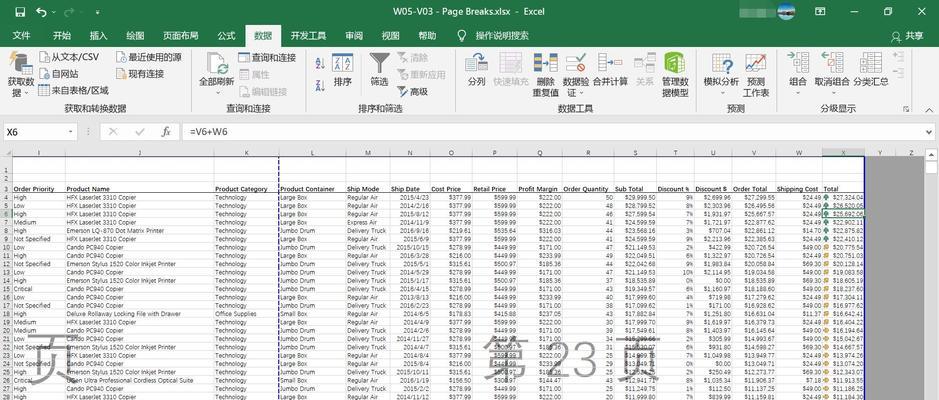The width and height of the screenshot is (939, 400).
Task: Select column header L
Action: 312,153
